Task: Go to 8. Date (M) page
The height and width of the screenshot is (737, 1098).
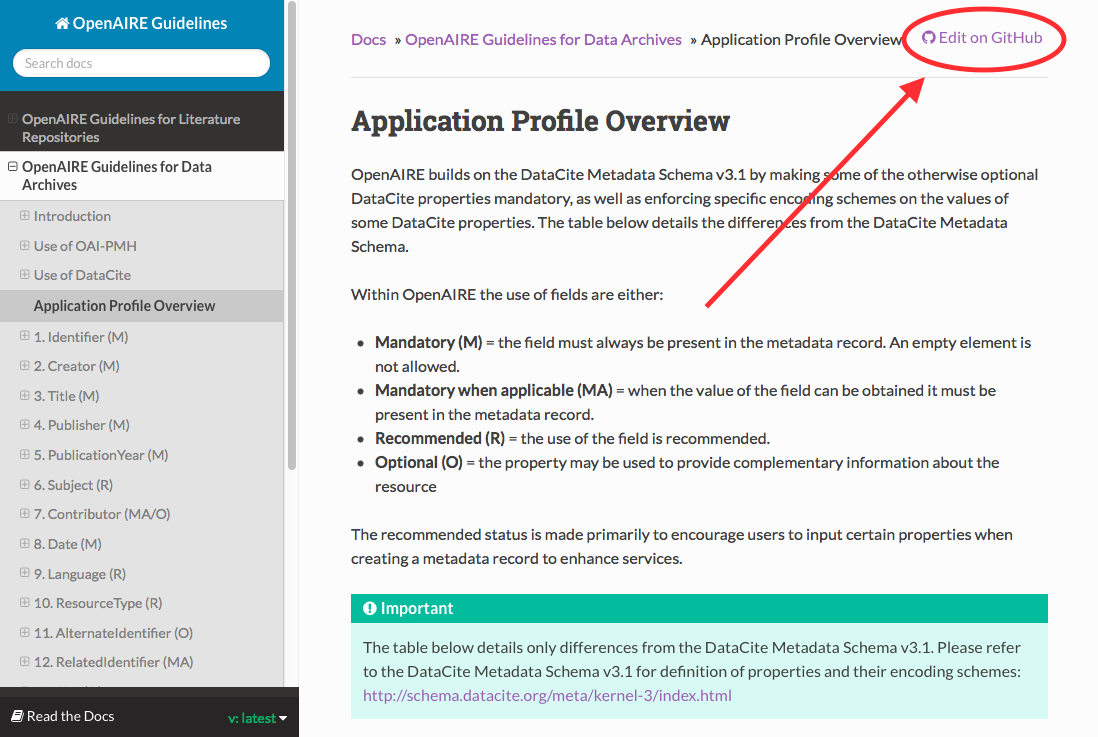Action: tap(67, 544)
